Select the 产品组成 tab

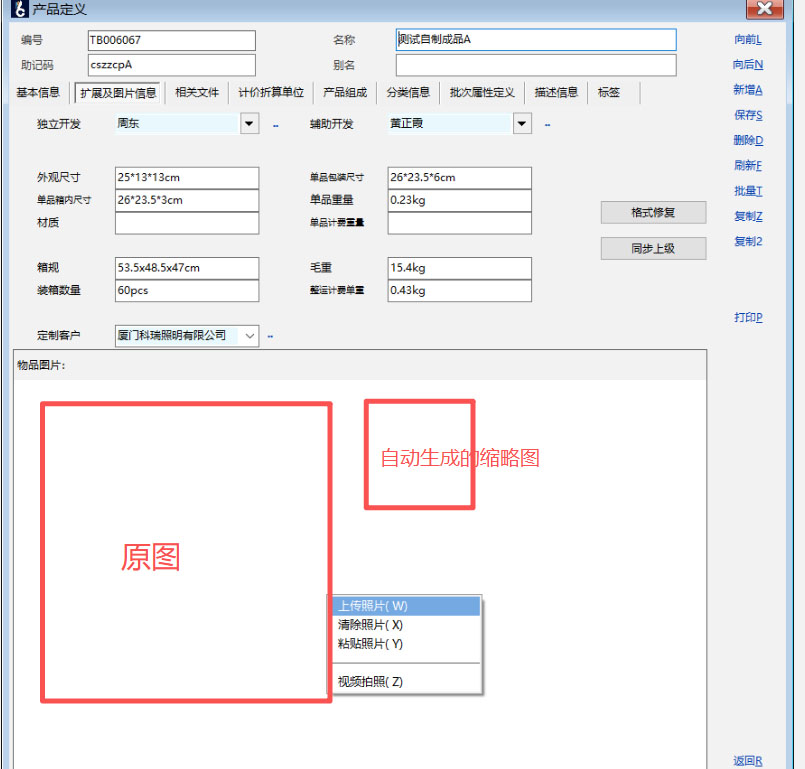tap(344, 93)
